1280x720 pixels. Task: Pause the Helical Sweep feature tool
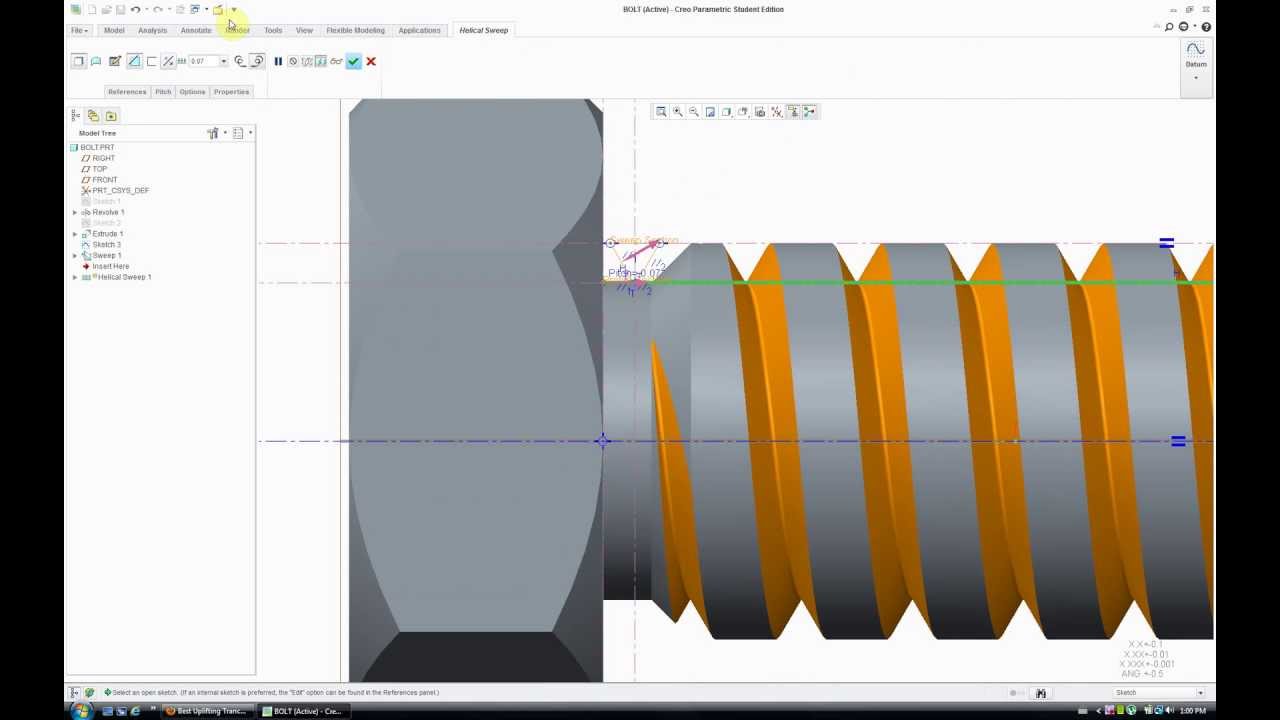tap(278, 61)
